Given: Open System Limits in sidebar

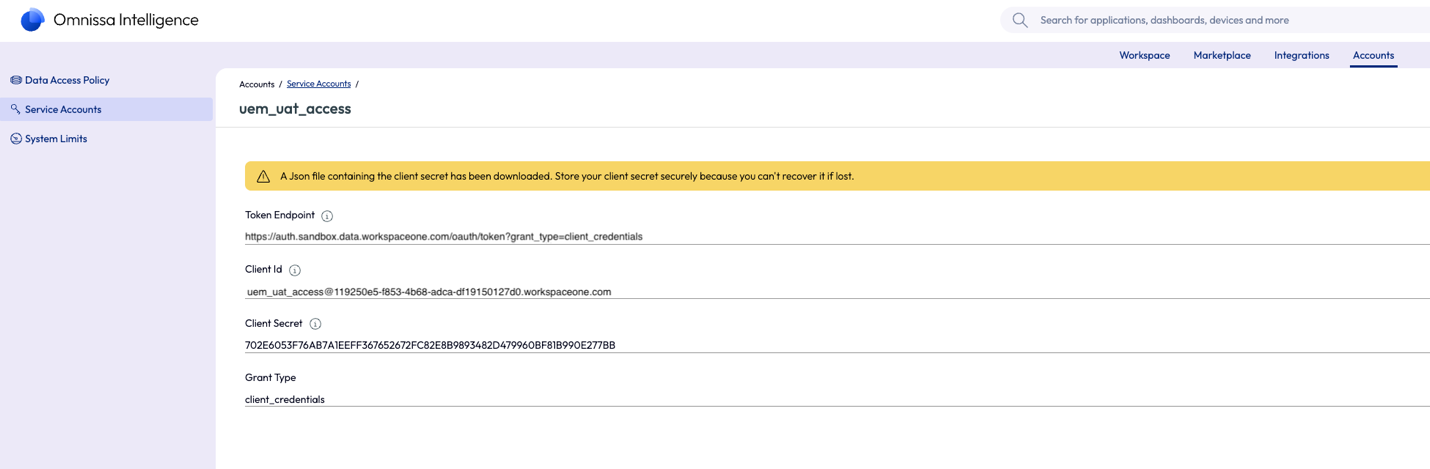Looking at the screenshot, I should click(56, 139).
